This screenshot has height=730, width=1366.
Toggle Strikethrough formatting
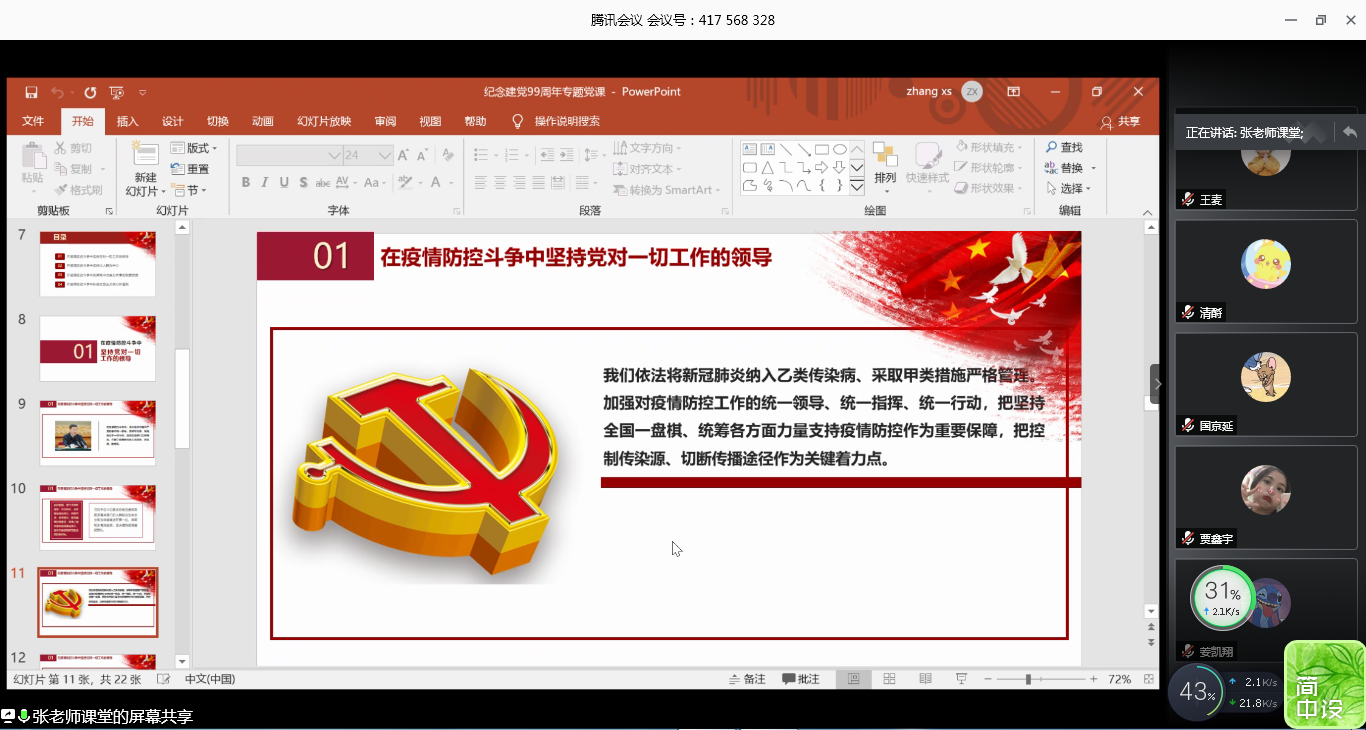click(322, 182)
